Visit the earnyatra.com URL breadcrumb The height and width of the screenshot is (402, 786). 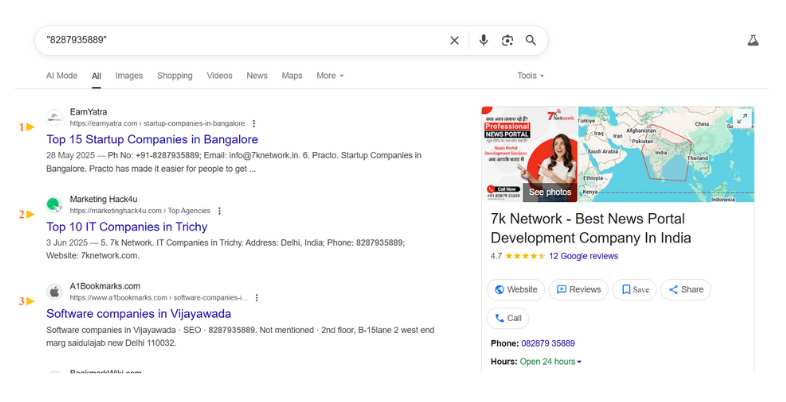pyautogui.click(x=157, y=123)
